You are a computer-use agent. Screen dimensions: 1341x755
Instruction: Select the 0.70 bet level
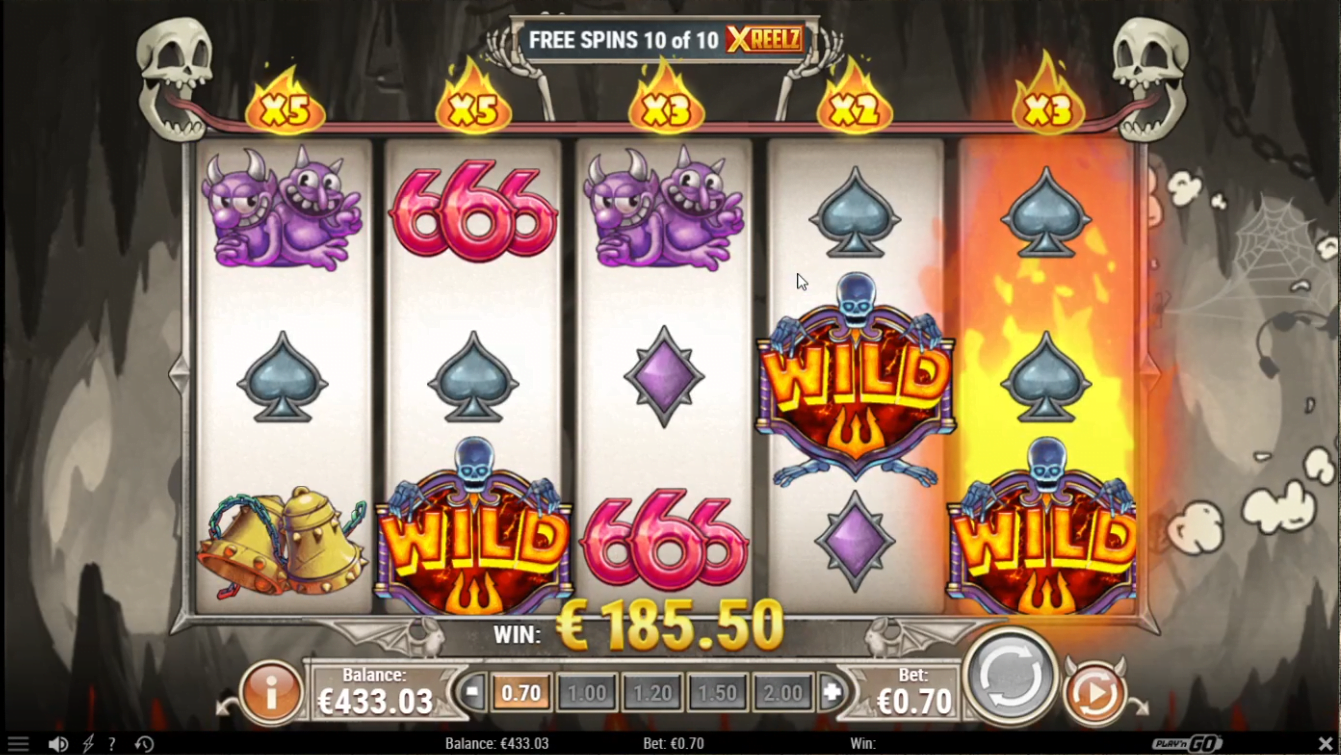pos(521,692)
